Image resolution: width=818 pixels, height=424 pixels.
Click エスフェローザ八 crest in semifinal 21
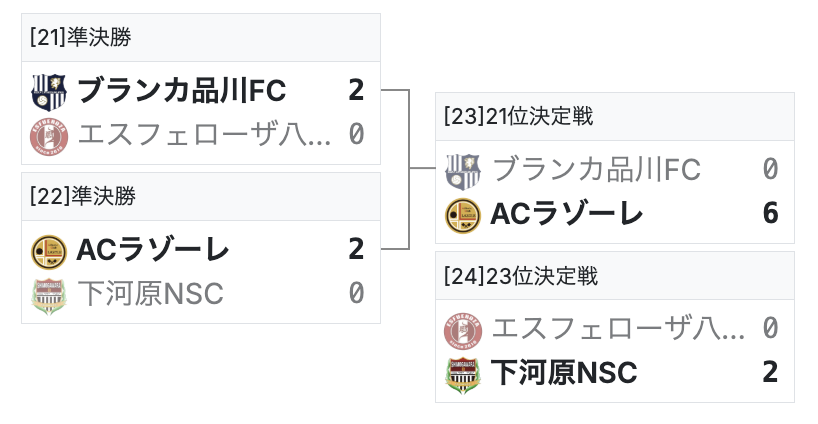48,133
